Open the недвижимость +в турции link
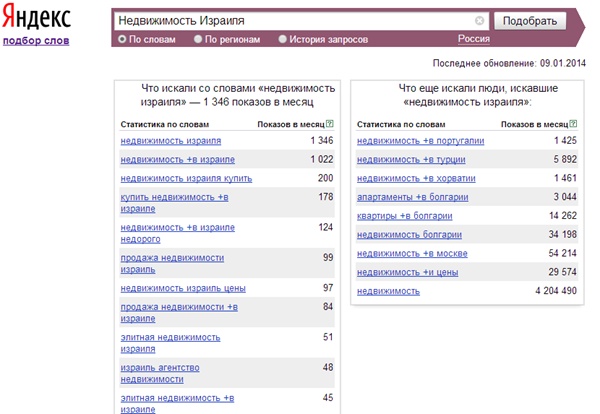Viewport: 600px width, 414px height. [x=411, y=160]
